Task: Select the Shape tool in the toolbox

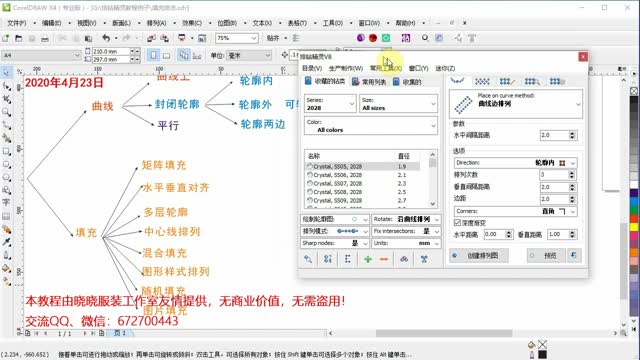Action: pyautogui.click(x=6, y=86)
